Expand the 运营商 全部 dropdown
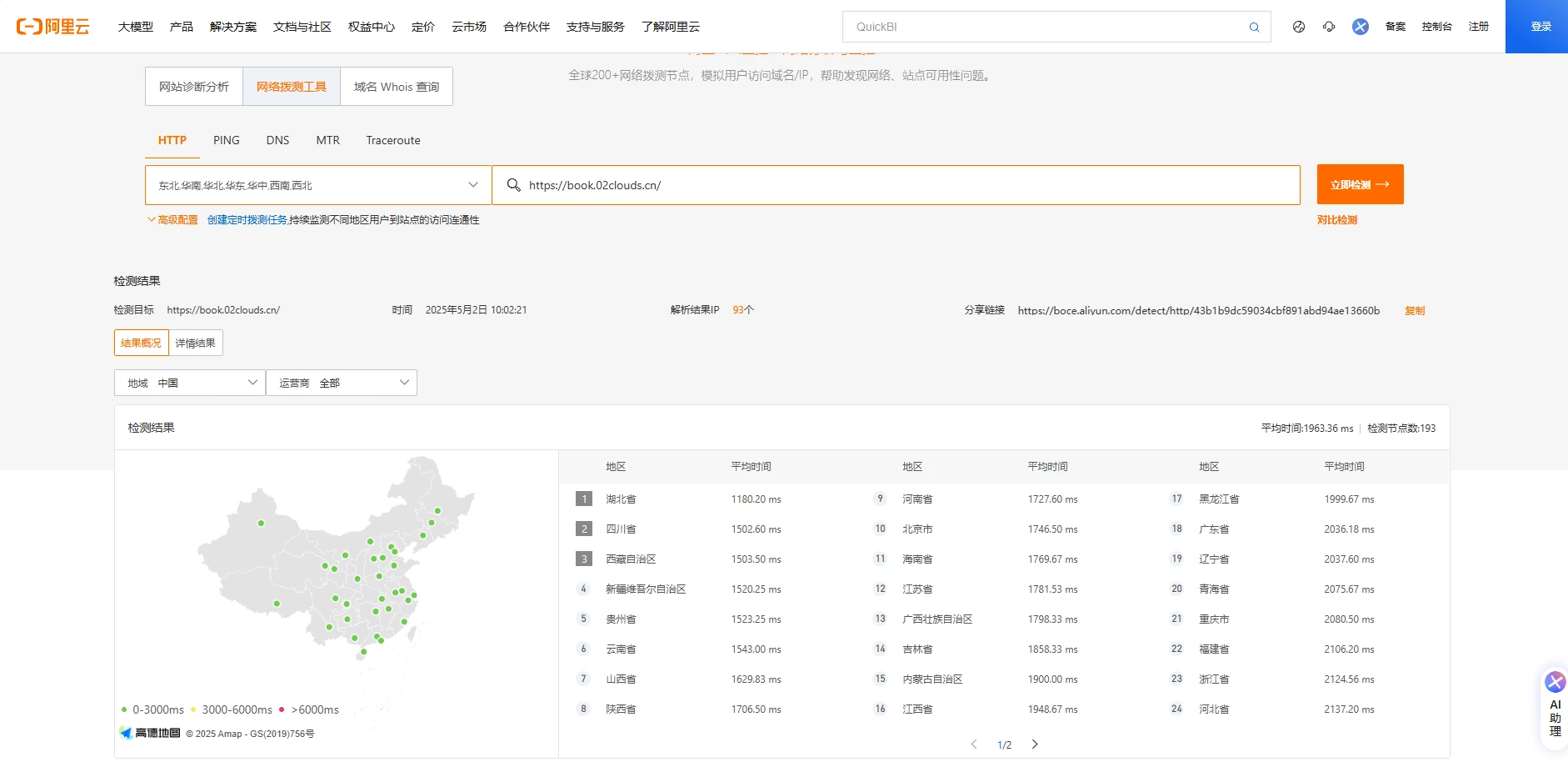This screenshot has height=762, width=1568. (342, 383)
